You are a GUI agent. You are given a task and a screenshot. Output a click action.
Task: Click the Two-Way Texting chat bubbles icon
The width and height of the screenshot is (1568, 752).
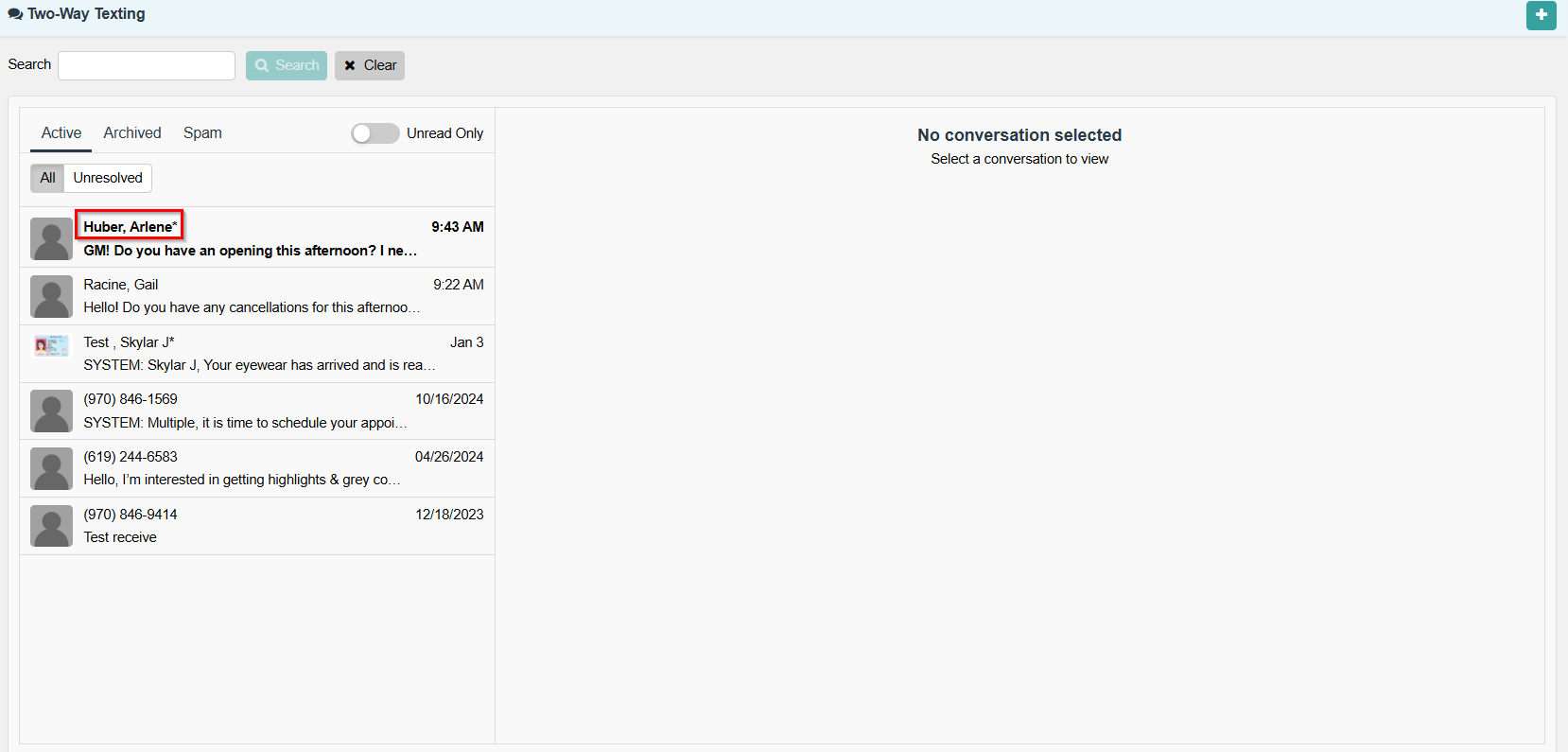tap(15, 14)
